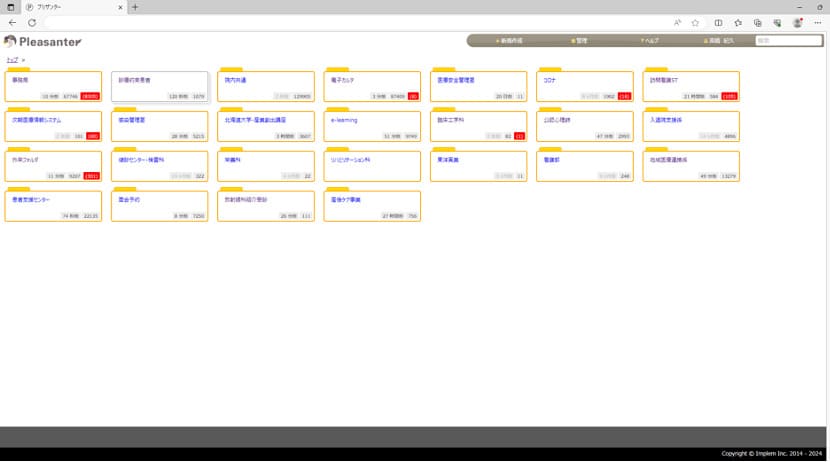Open the ヘルプ menu
Screen dimensions: 830x462
[650, 41]
